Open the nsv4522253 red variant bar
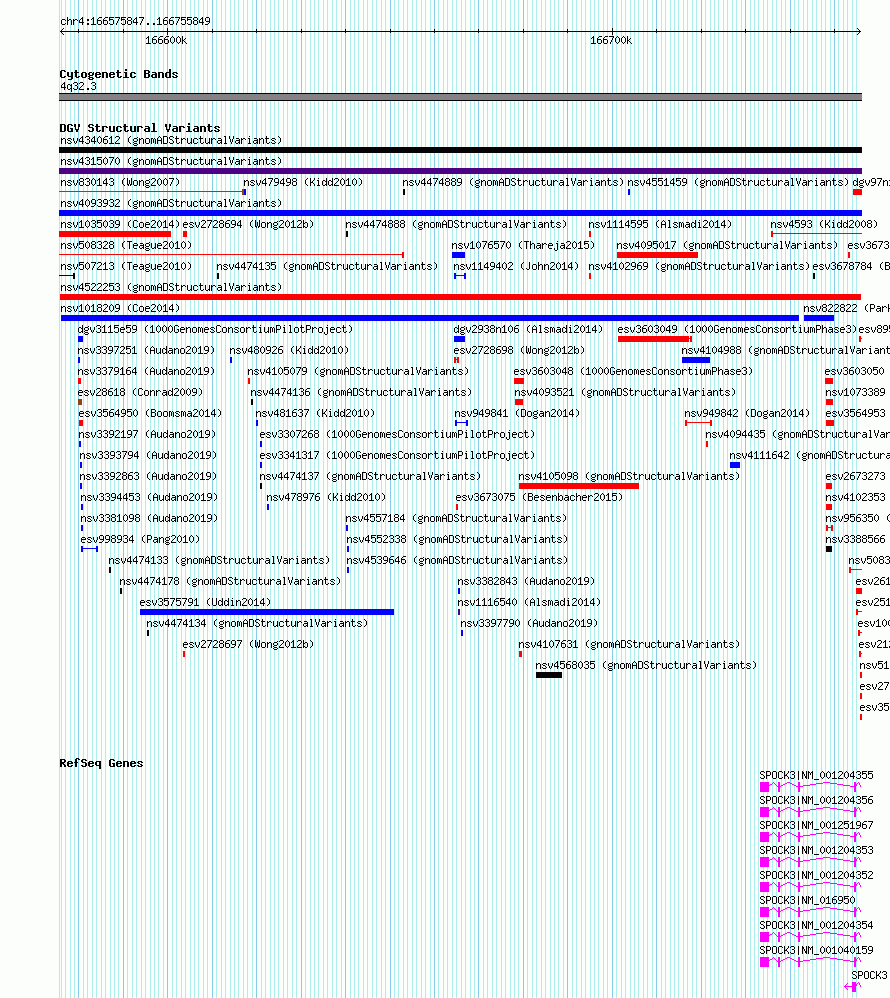 click(460, 297)
